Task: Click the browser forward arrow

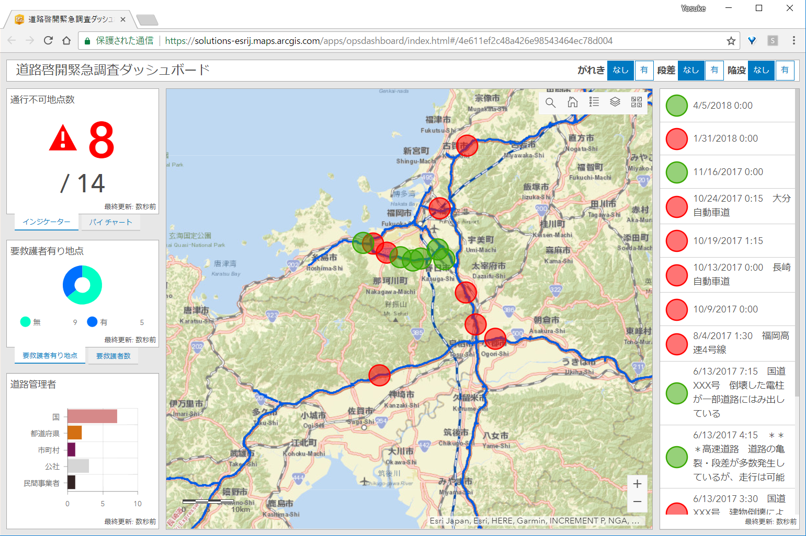Action: [30, 41]
